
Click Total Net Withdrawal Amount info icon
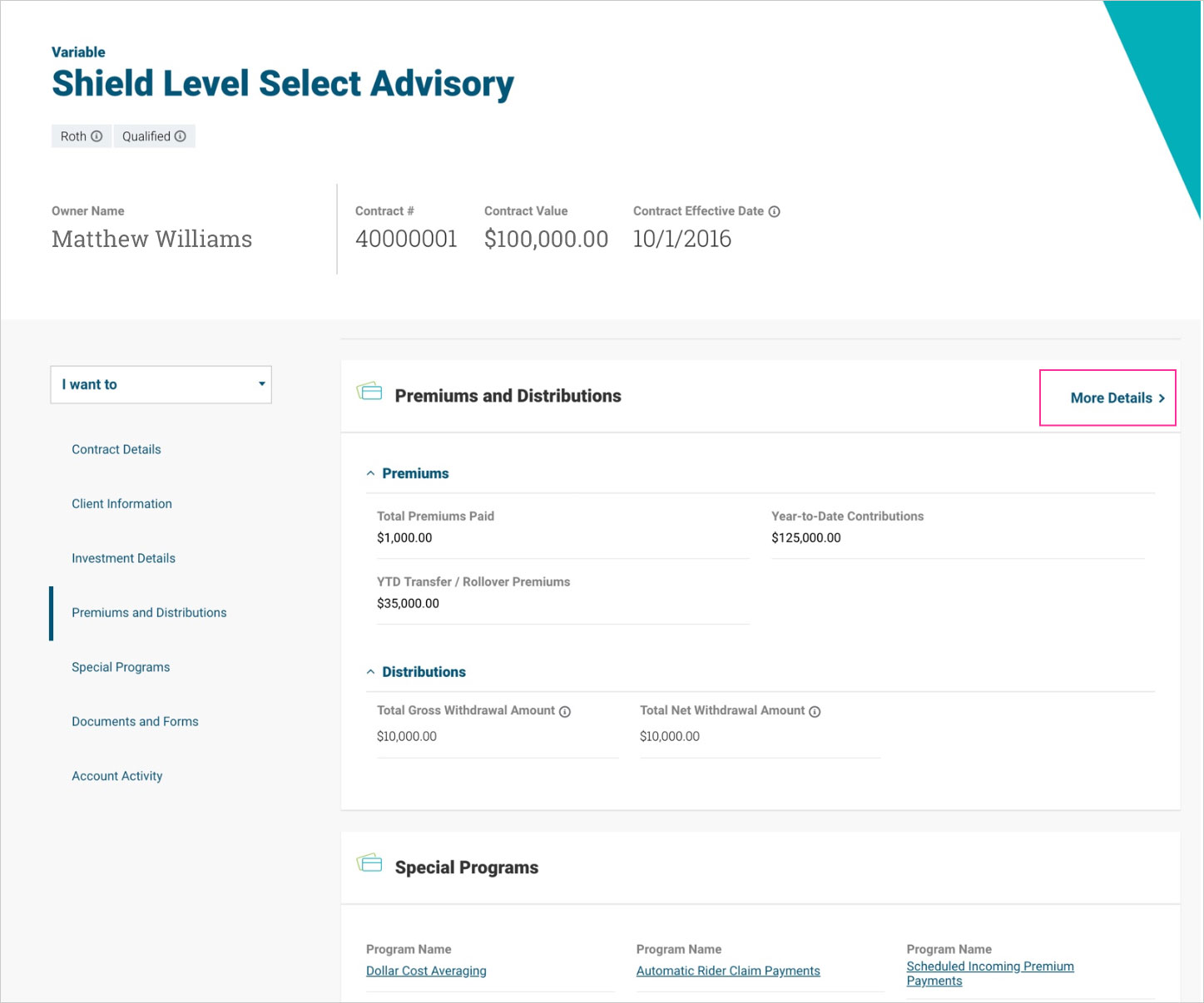pos(815,712)
